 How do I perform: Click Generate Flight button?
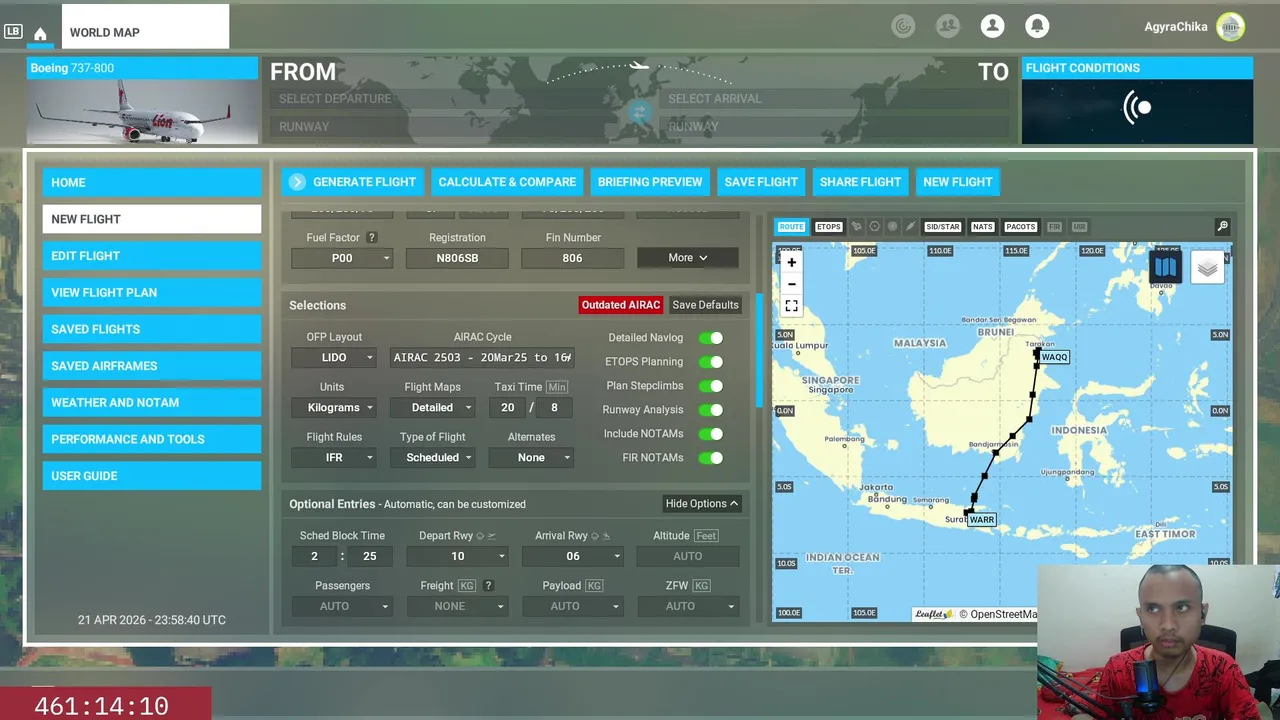(x=353, y=182)
